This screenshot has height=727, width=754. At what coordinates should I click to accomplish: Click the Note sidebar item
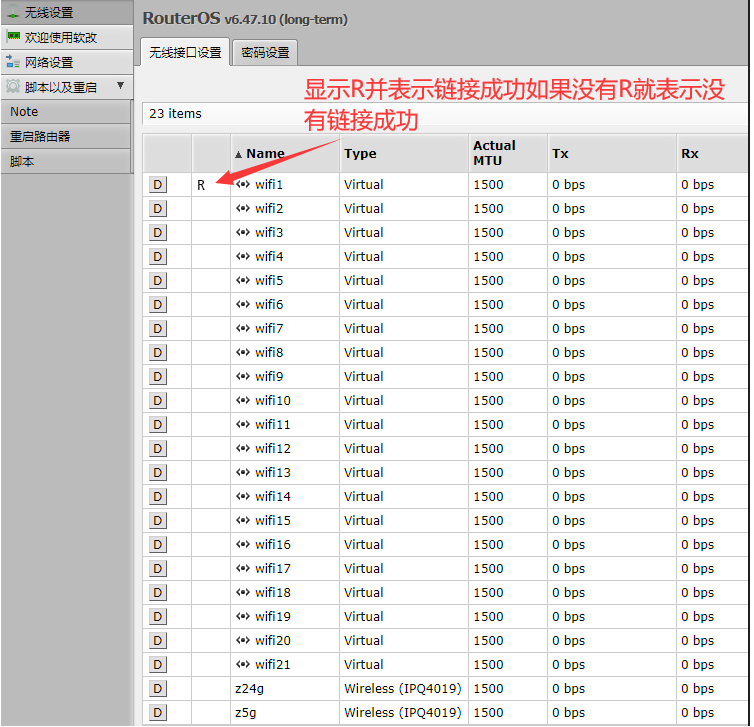pos(65,112)
